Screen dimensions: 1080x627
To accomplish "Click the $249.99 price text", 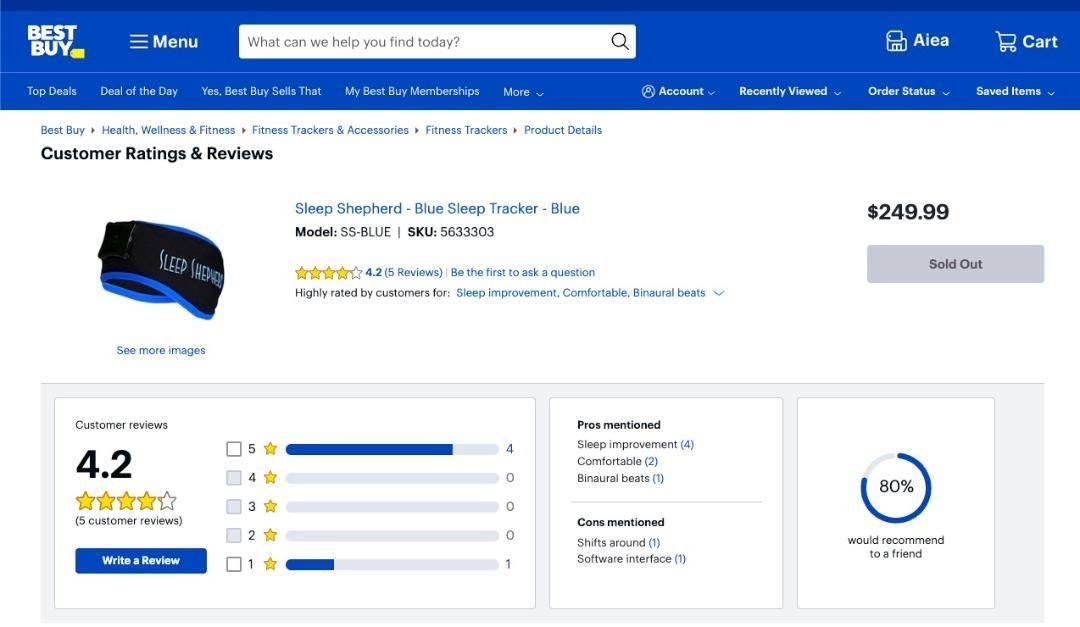I will point(908,212).
